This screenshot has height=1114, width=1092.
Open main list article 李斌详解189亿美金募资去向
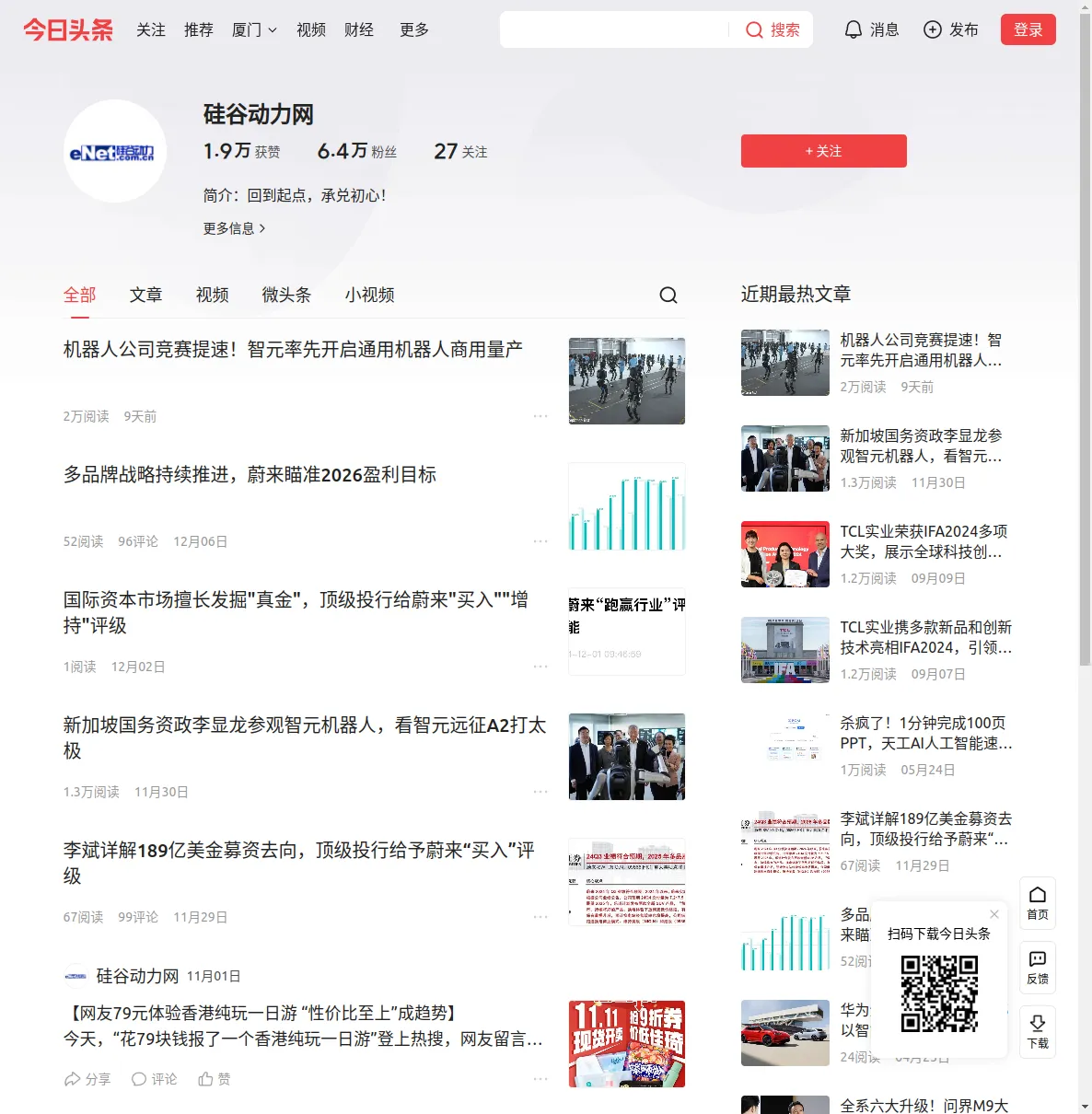point(299,864)
